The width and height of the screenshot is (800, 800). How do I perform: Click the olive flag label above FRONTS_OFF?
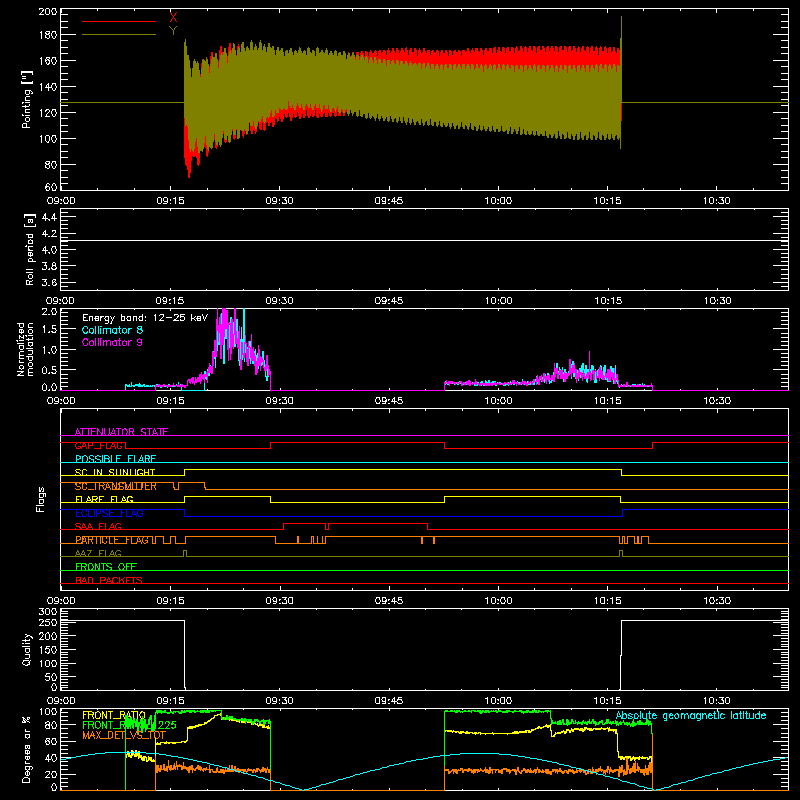(x=98, y=554)
